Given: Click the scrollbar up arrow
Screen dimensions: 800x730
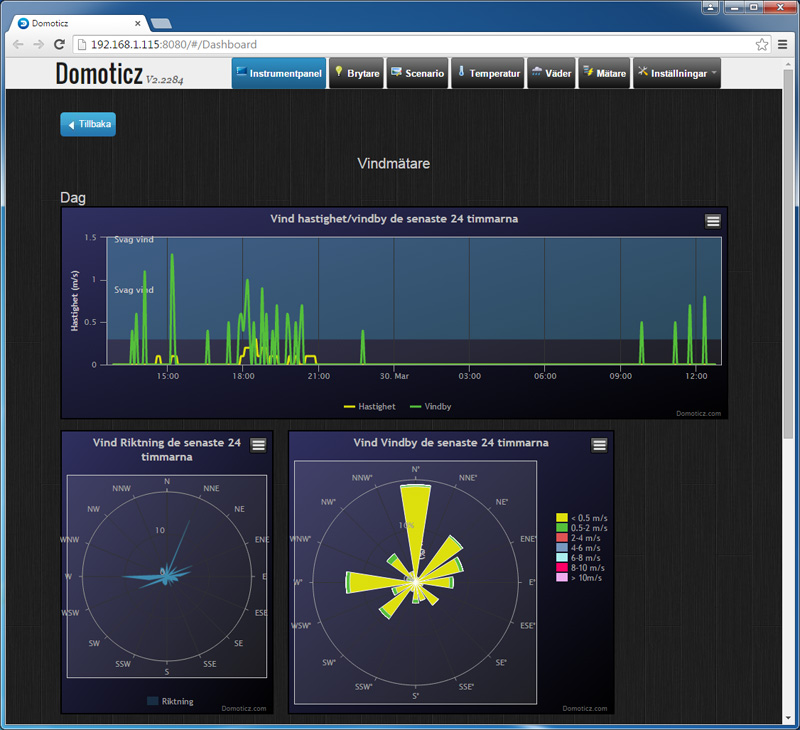Looking at the screenshot, I should (788, 63).
